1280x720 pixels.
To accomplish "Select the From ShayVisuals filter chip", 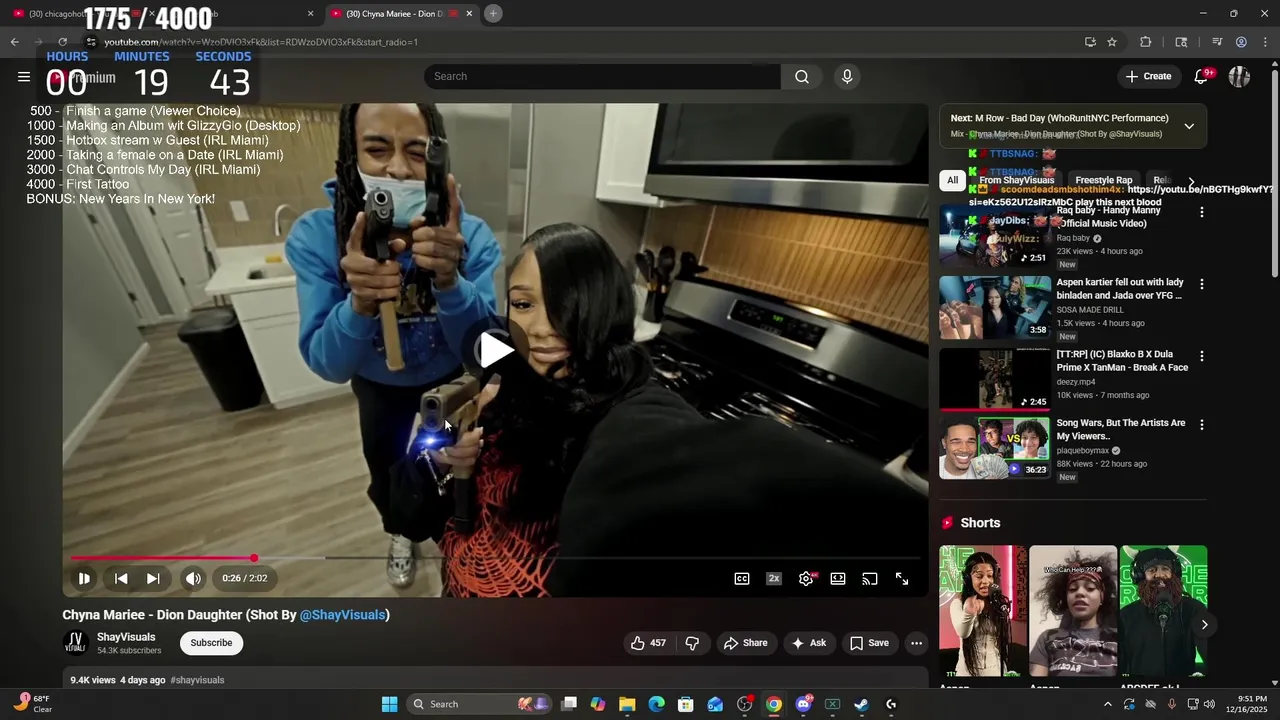I will click(x=1017, y=180).
